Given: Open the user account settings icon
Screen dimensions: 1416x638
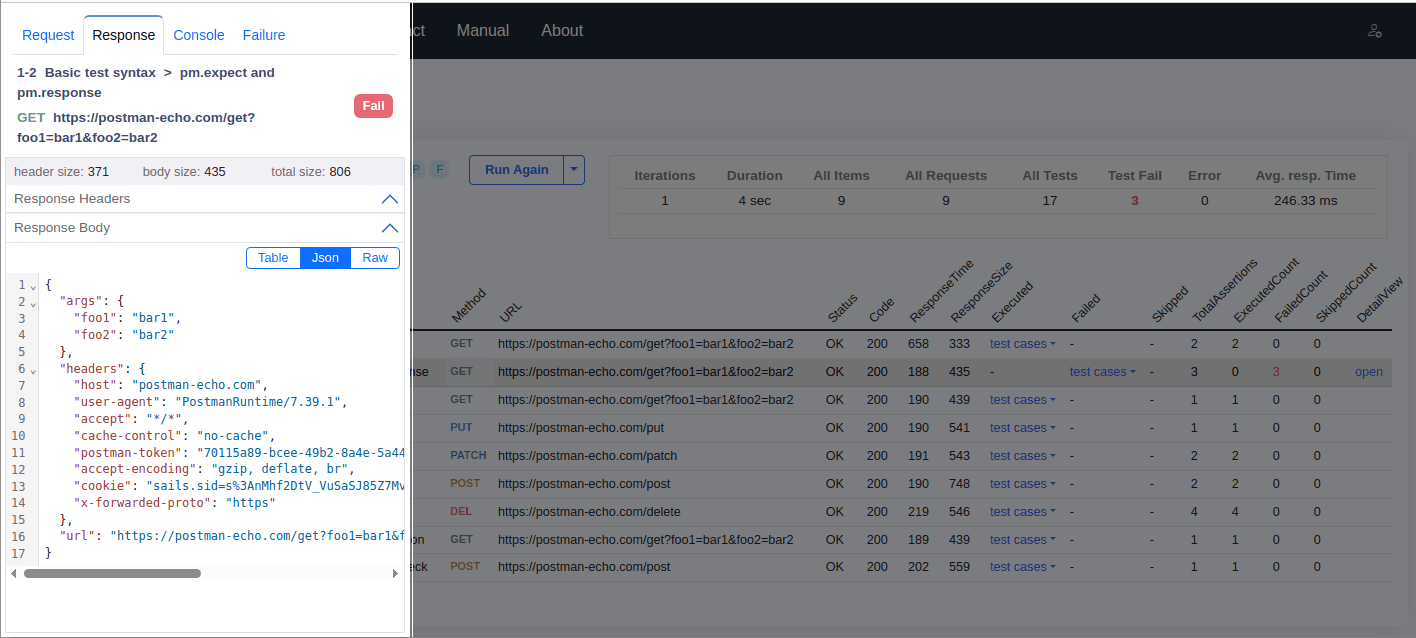Looking at the screenshot, I should (1374, 31).
